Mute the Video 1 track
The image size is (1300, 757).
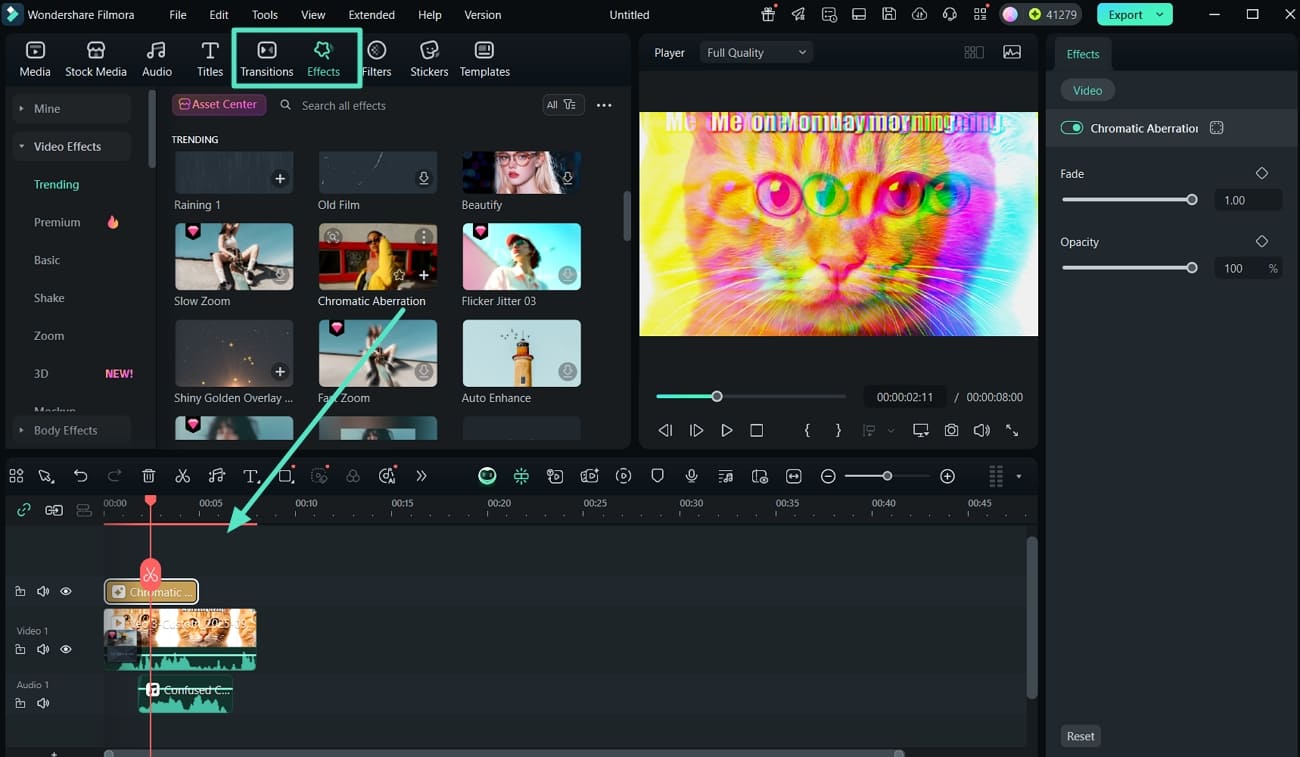tap(43, 649)
